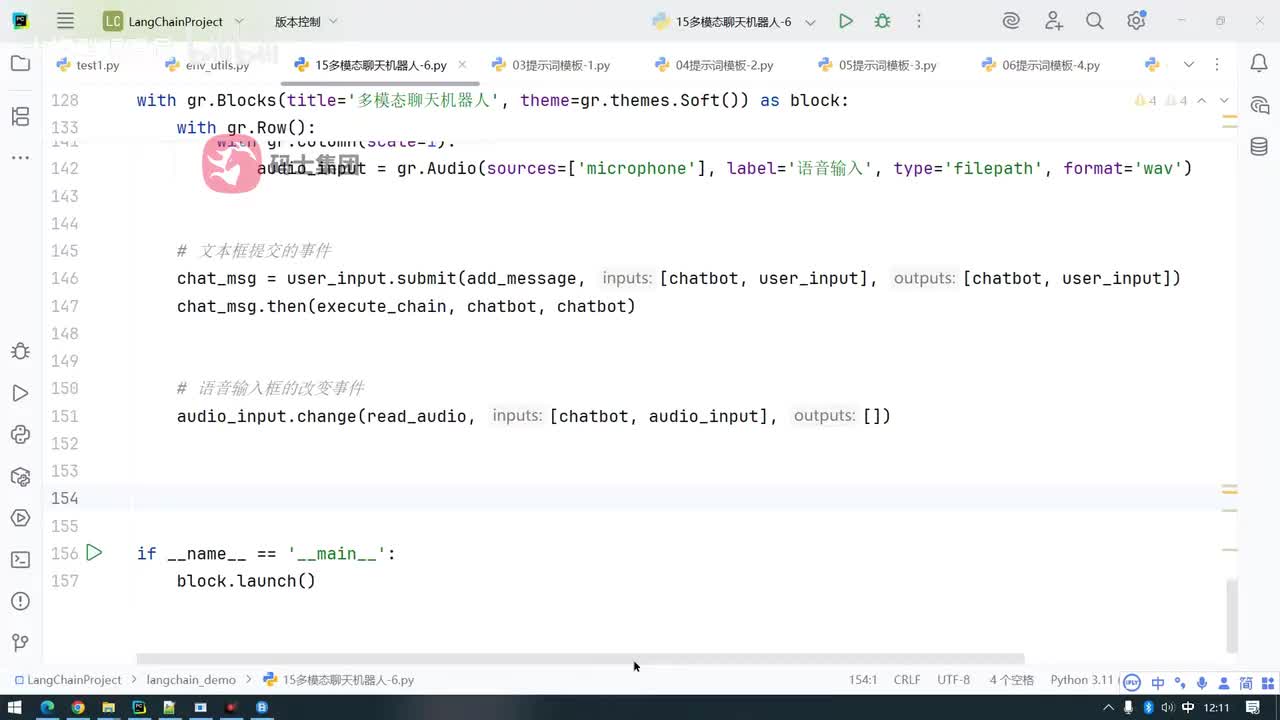Open the Database tool window icon
The image size is (1280, 720).
click(1259, 147)
